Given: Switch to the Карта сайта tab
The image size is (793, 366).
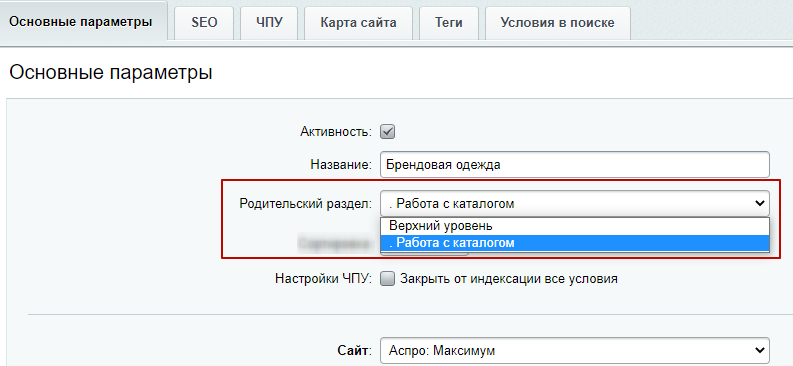Looking at the screenshot, I should click(358, 23).
